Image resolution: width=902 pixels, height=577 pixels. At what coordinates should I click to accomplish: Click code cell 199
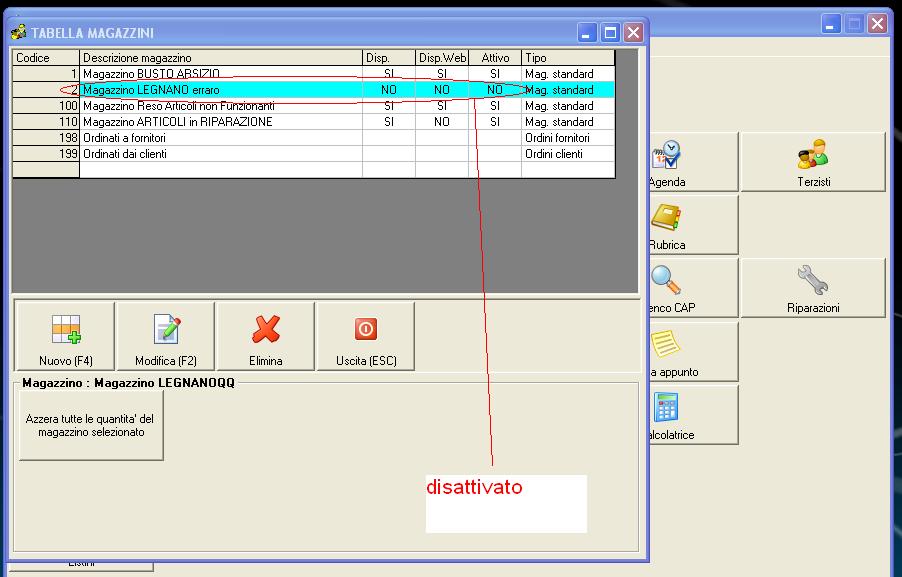tap(46, 154)
